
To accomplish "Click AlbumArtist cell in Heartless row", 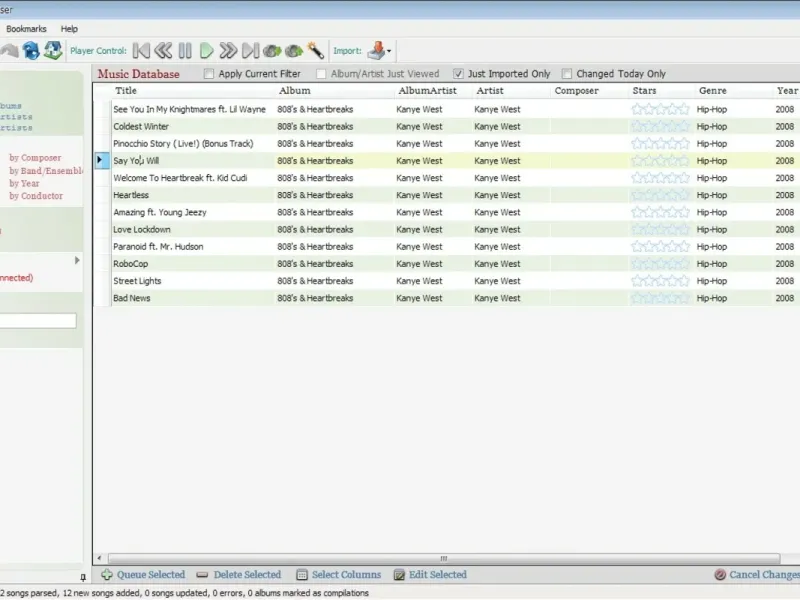I will coord(419,194).
